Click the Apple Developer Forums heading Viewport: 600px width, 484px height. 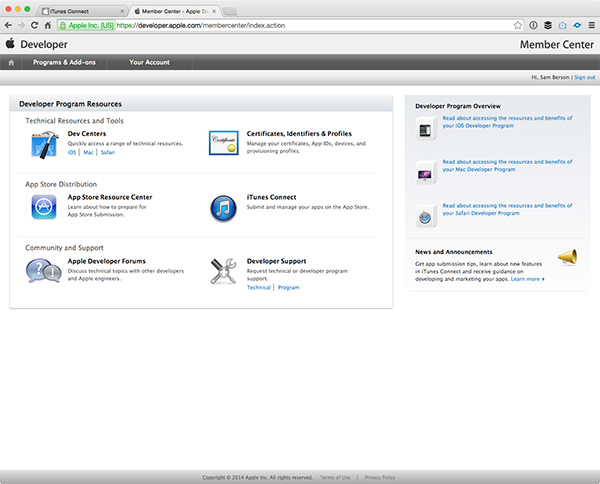[x=107, y=261]
